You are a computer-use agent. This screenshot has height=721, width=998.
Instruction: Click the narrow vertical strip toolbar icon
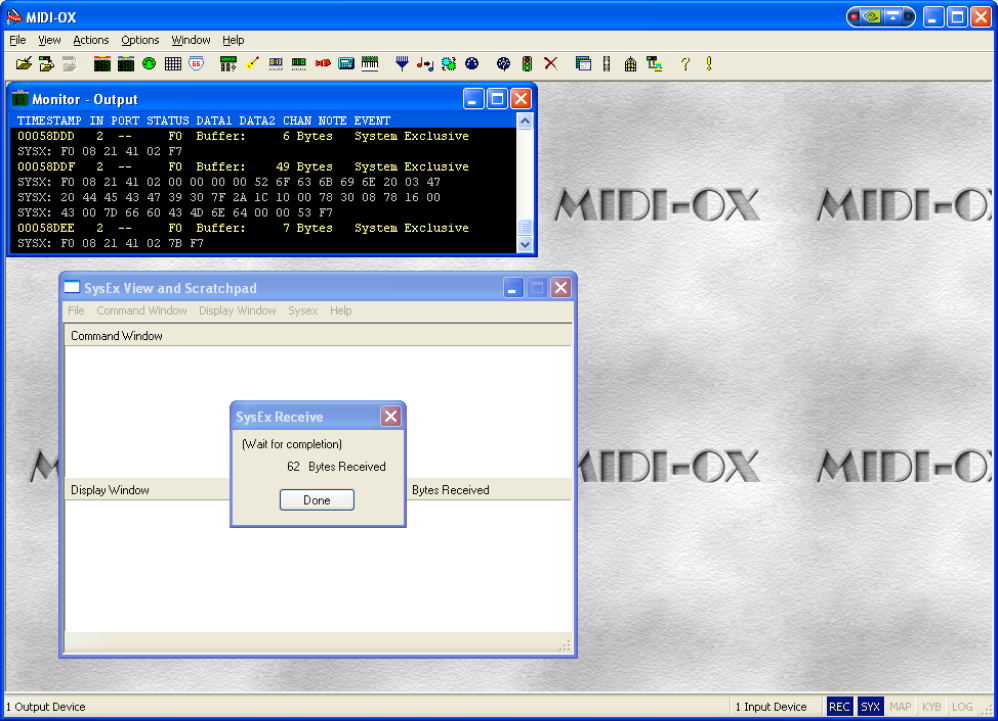pos(607,64)
